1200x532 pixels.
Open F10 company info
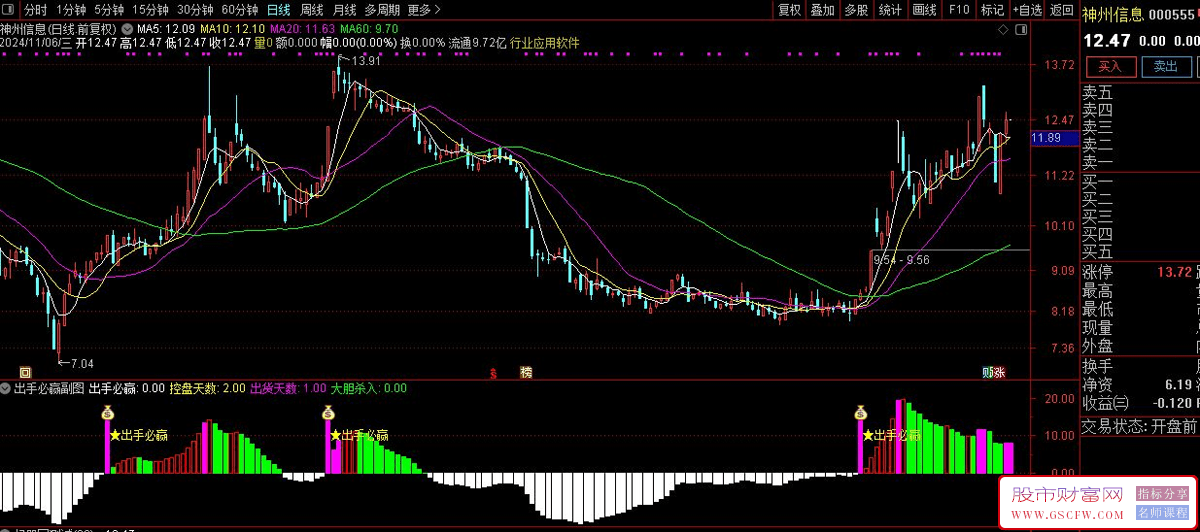coord(959,10)
